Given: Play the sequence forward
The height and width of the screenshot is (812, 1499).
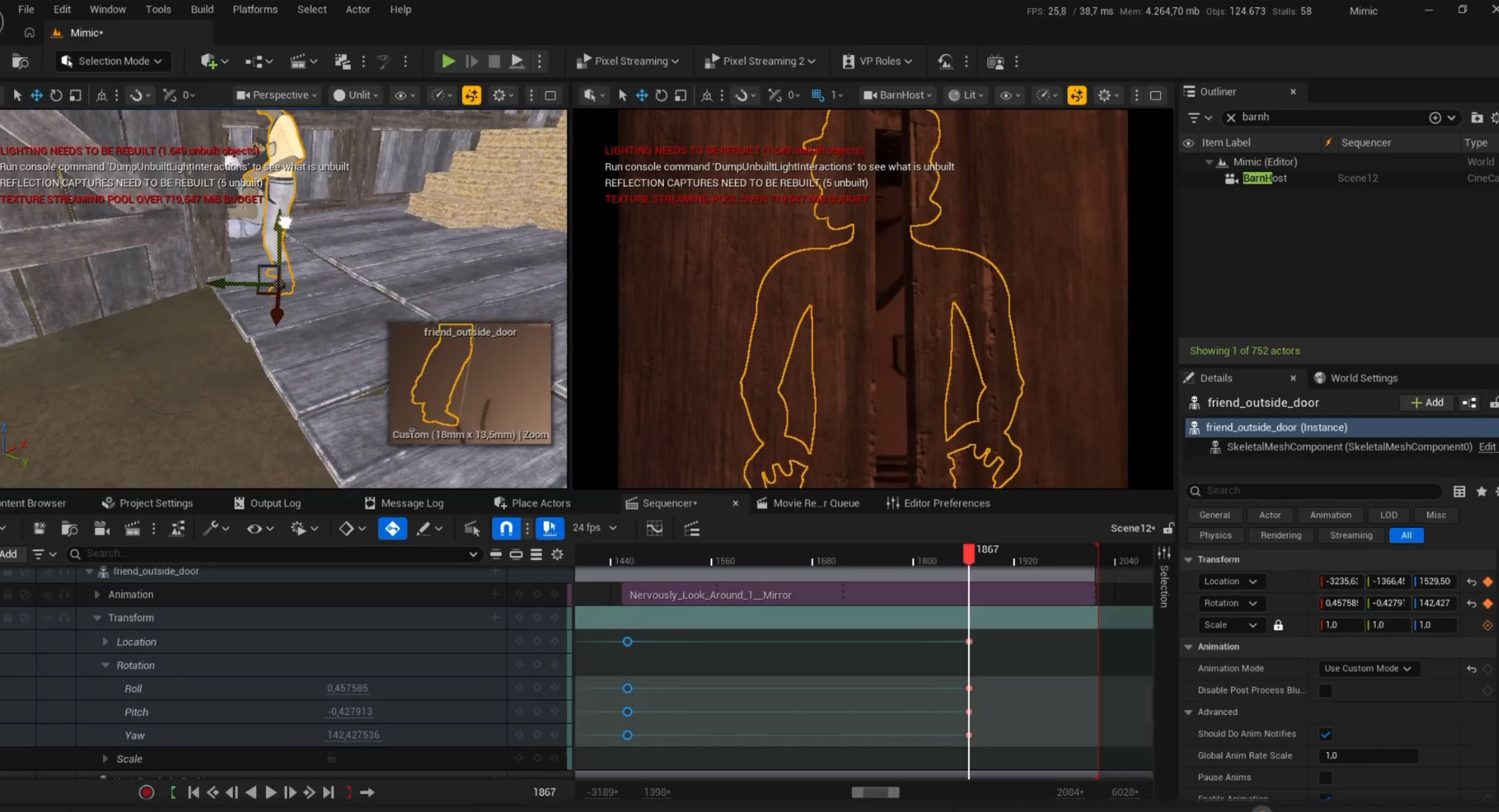Looking at the screenshot, I should pyautogui.click(x=271, y=792).
